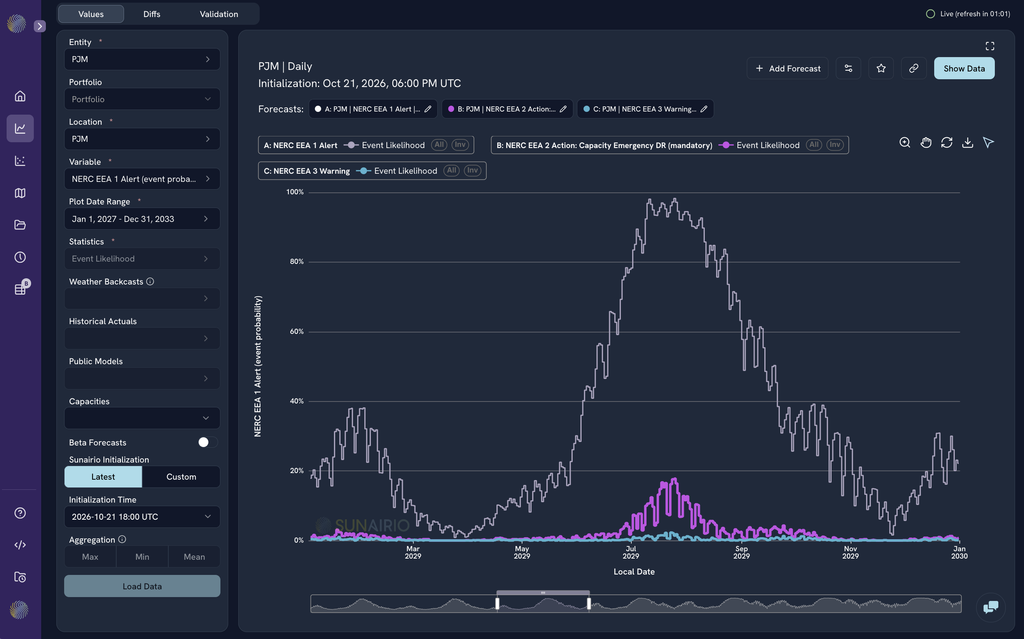This screenshot has height=639, width=1024.
Task: Expand the Capacities dropdown
Action: coord(142,418)
